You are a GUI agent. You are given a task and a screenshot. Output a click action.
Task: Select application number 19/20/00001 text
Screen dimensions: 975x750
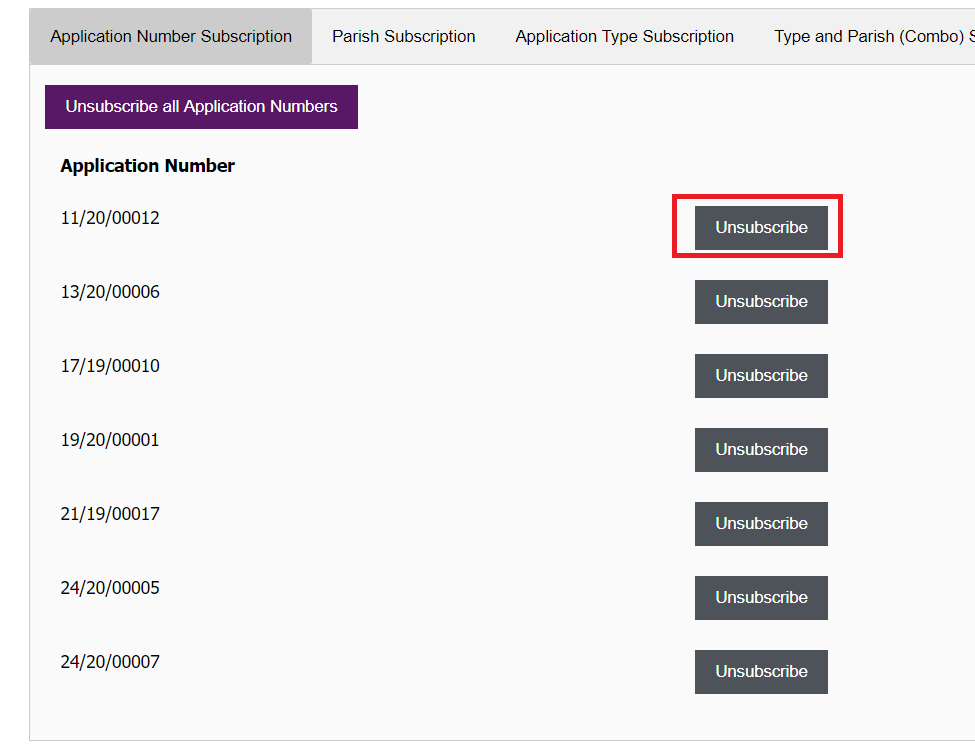tap(110, 440)
